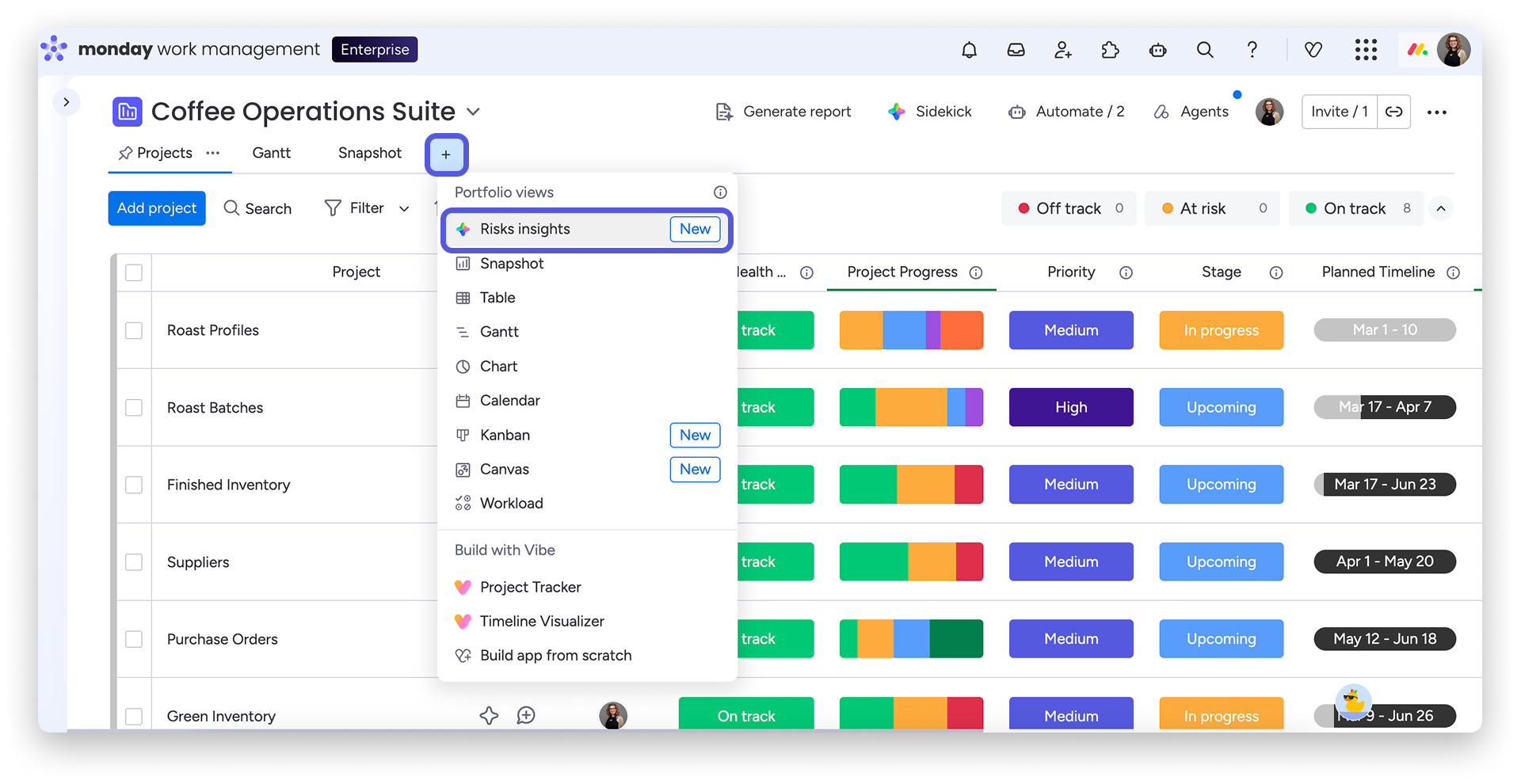Select Risks insights from Portfolio views
This screenshot has height=784, width=1521.
(587, 230)
